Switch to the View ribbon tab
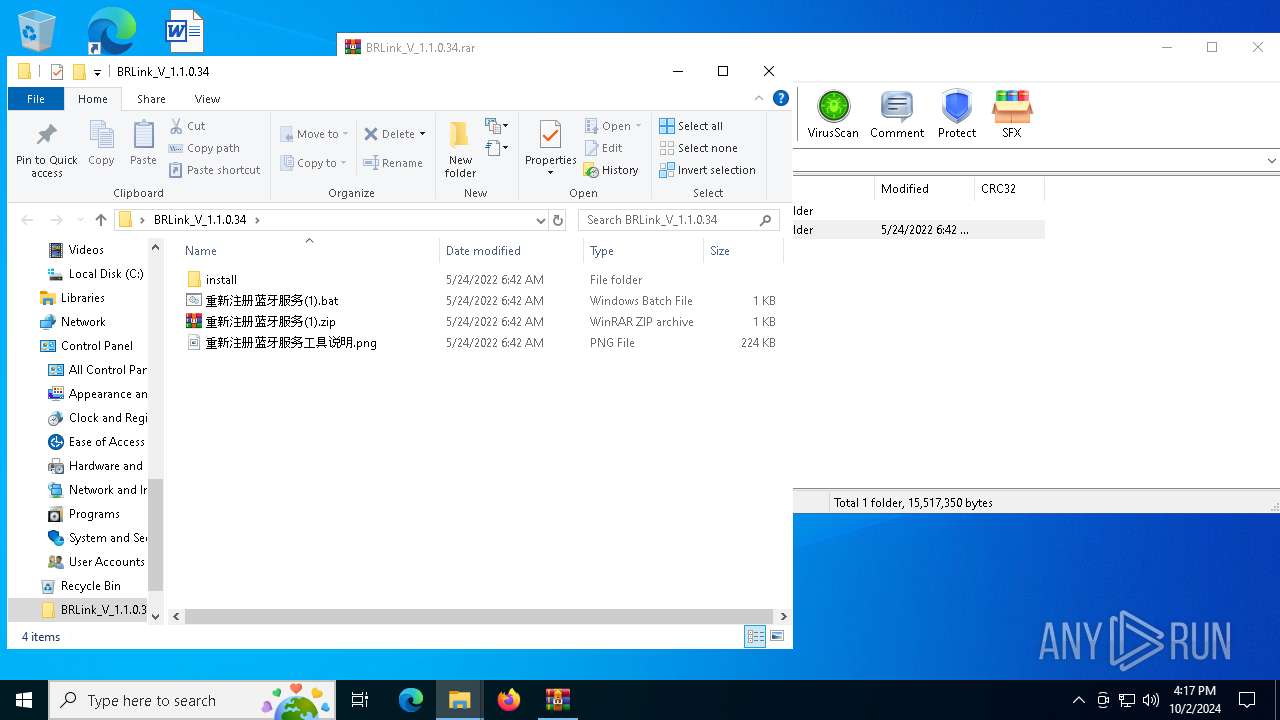This screenshot has width=1280, height=720. coord(207,99)
